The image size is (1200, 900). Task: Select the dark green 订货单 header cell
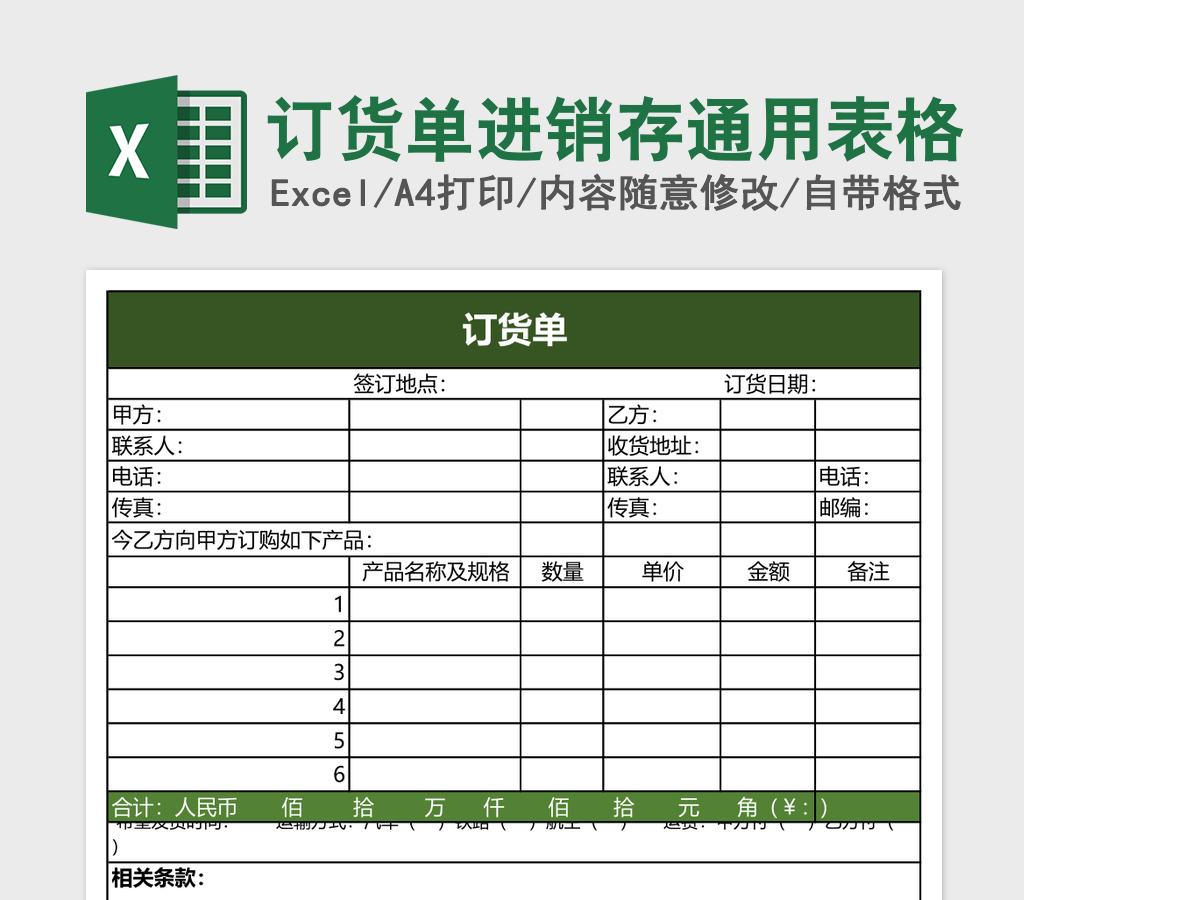(514, 330)
